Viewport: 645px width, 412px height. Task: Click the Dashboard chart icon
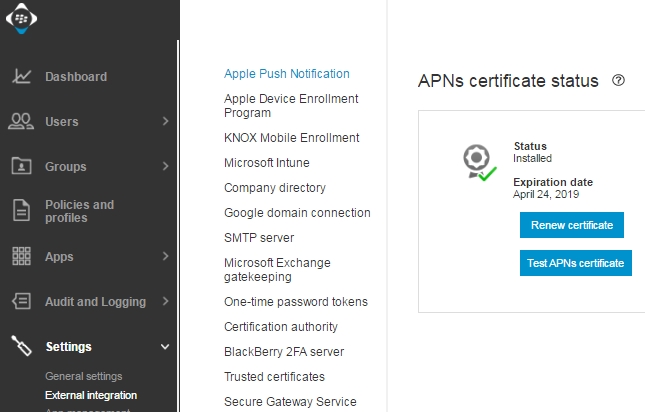point(21,77)
